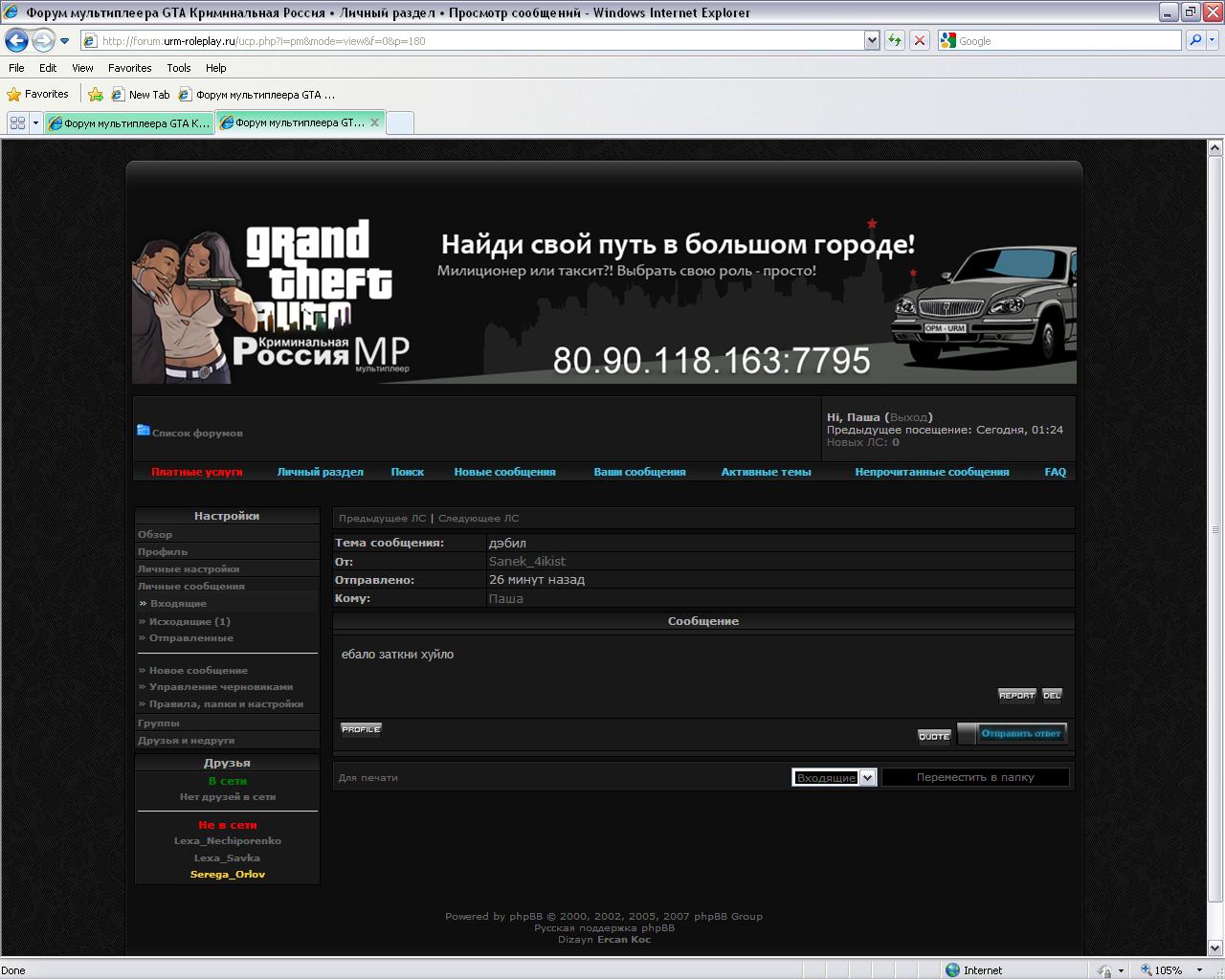Viewport: 1225px width, 980px height.
Task: Click the Для печати print link
Action: (367, 778)
